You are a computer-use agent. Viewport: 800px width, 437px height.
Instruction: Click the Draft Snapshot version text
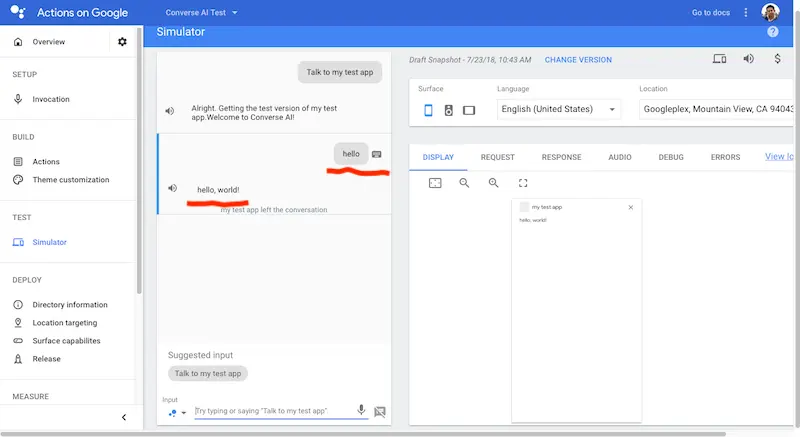tap(470, 60)
